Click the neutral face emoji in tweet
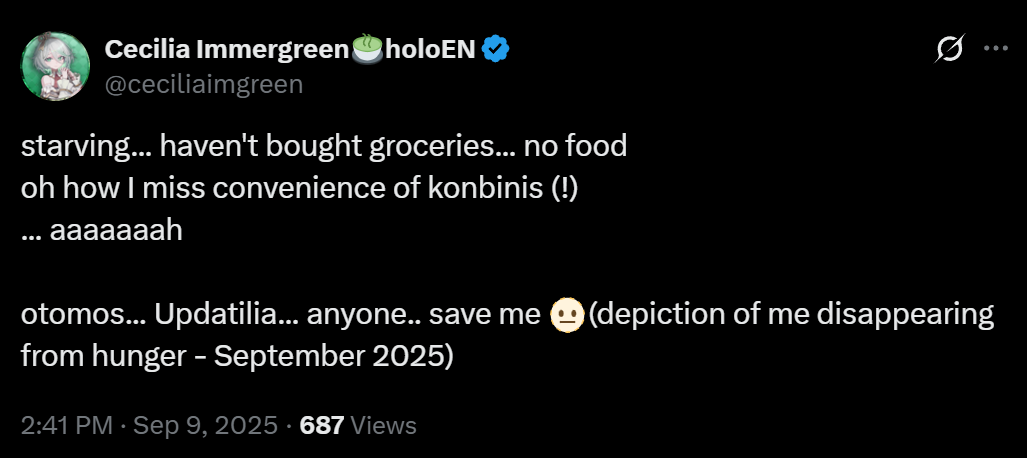 pyautogui.click(x=566, y=316)
